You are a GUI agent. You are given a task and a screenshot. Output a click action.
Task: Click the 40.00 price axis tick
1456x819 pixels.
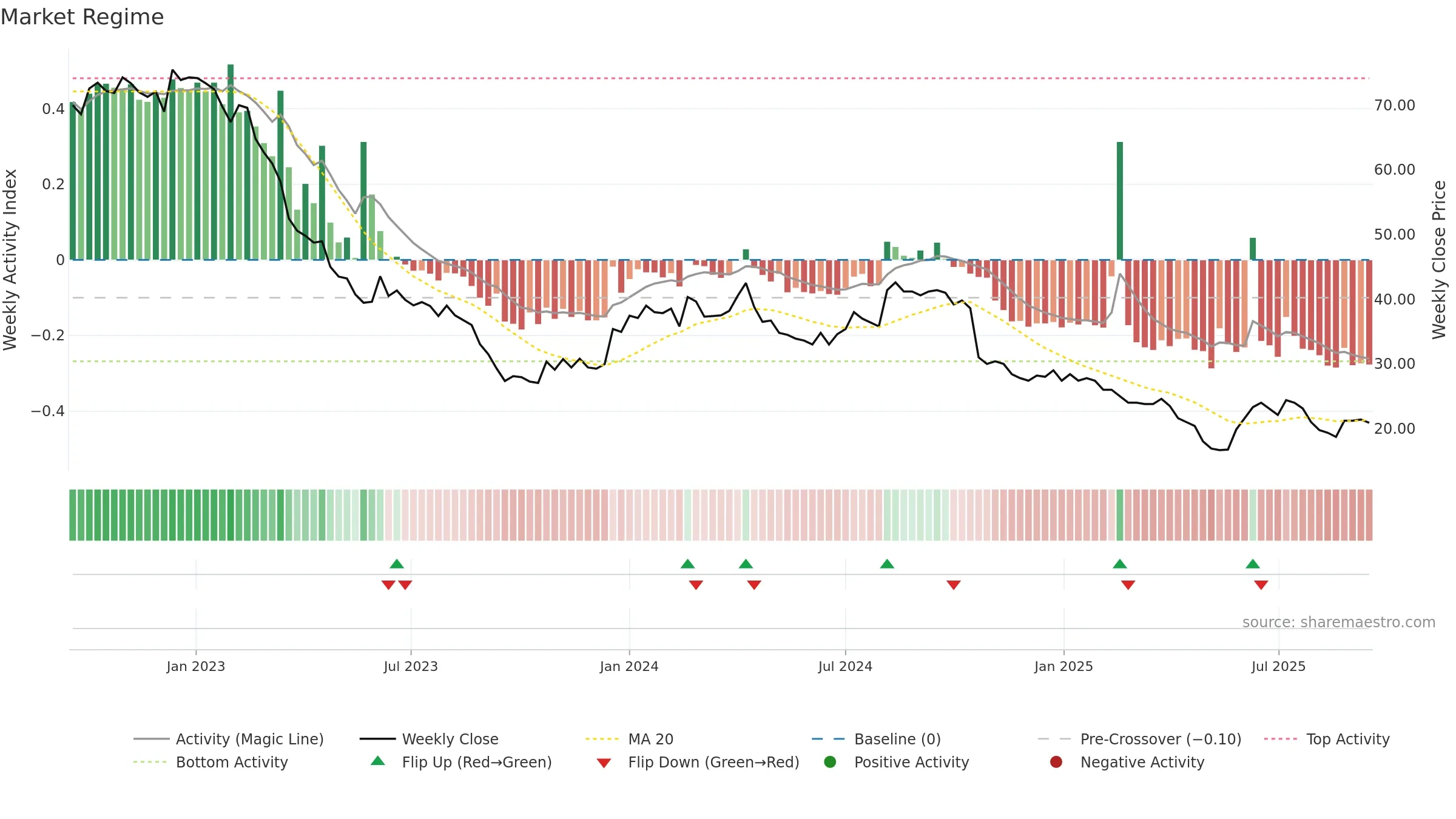(x=1395, y=299)
